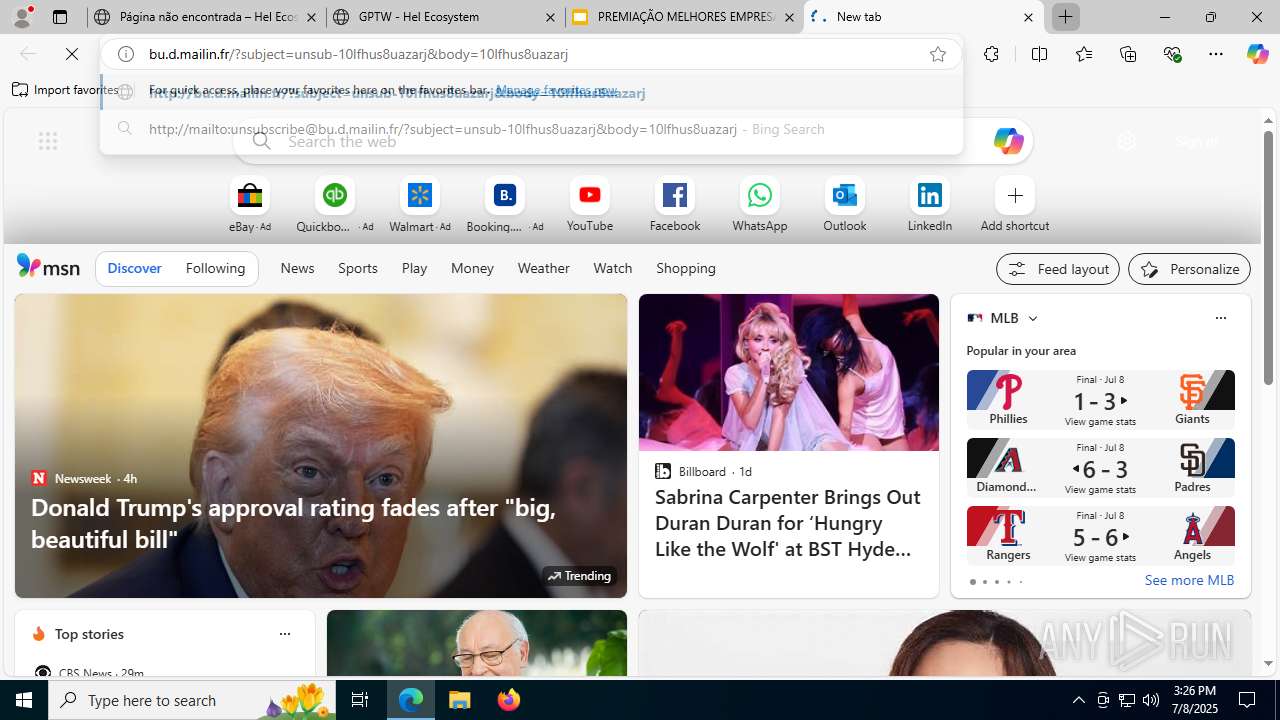
Task: Click the msn logo
Action: pos(48,267)
